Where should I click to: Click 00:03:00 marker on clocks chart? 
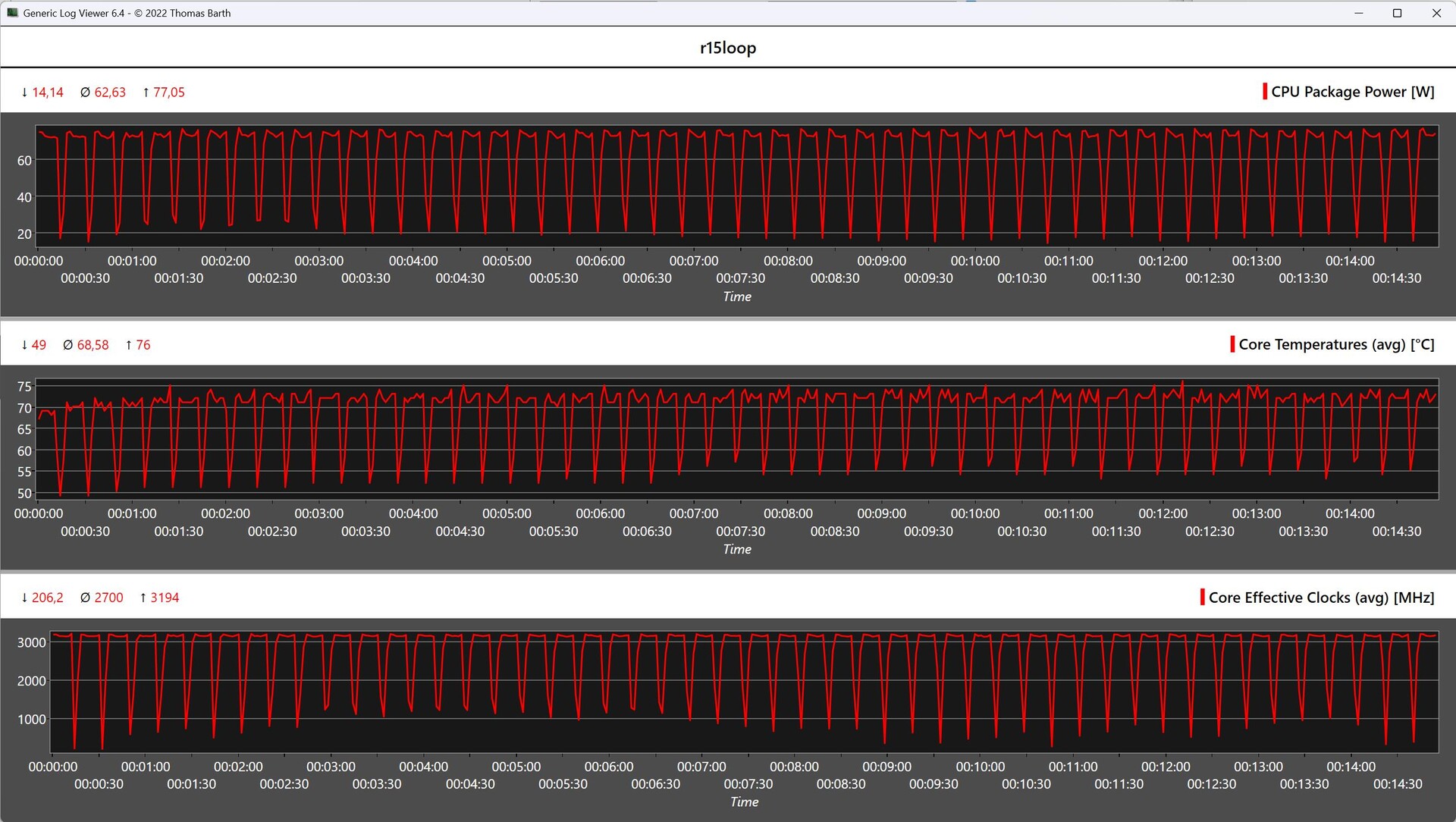coord(331,767)
